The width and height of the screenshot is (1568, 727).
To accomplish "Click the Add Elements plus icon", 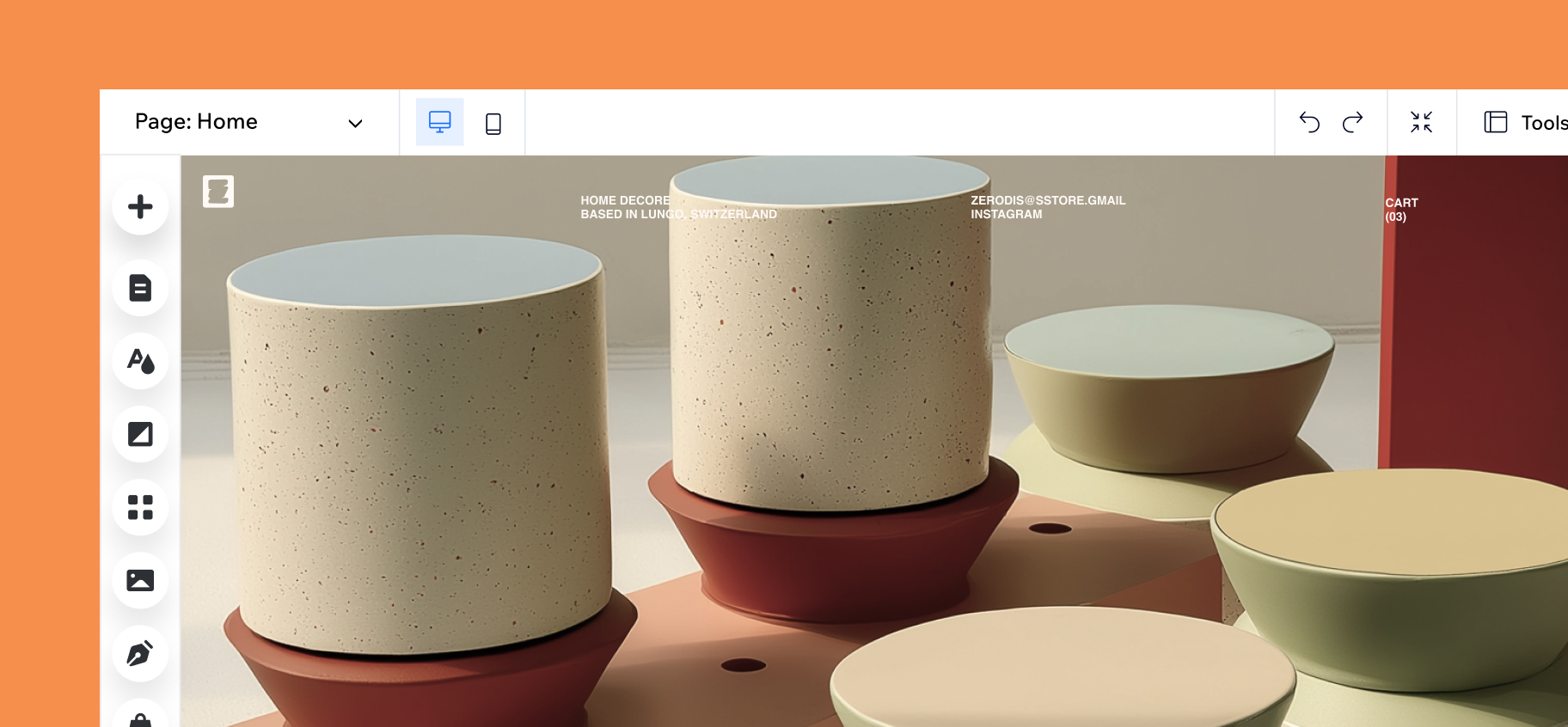I will click(140, 206).
